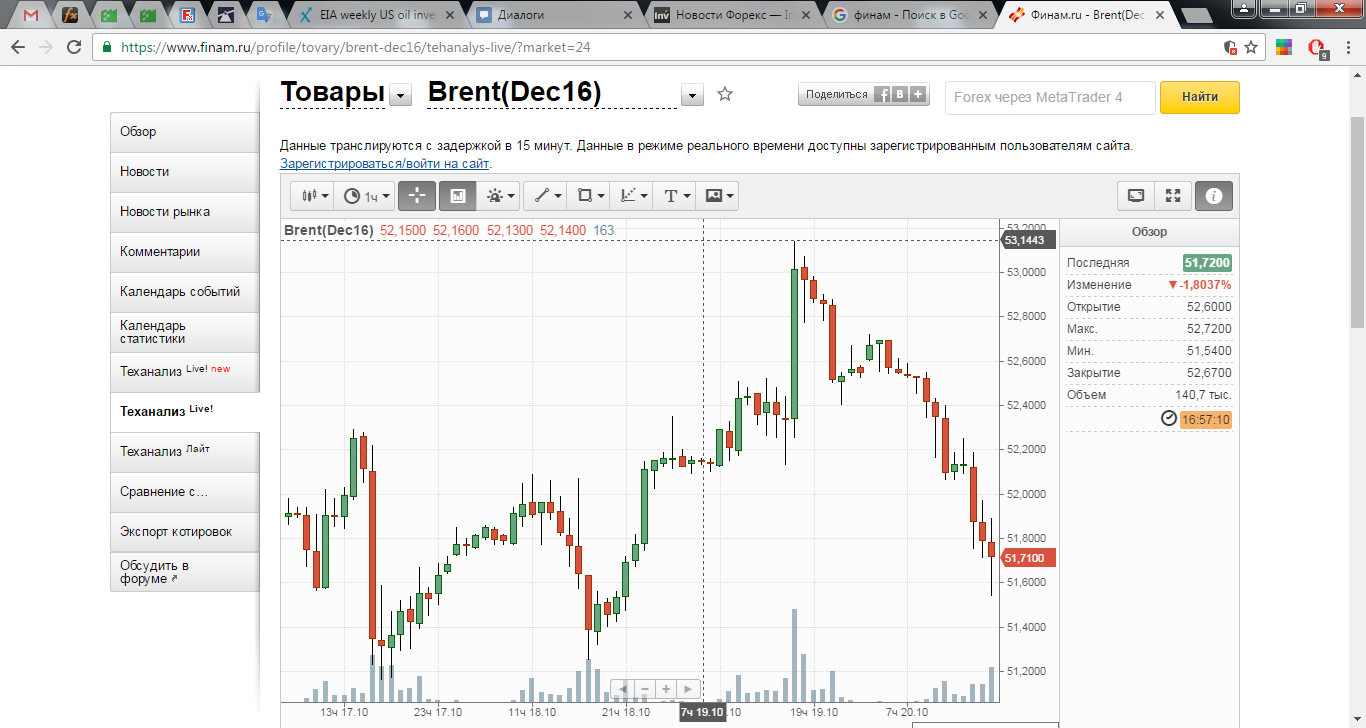Expand the Товары category dropdown arrow

tap(400, 95)
